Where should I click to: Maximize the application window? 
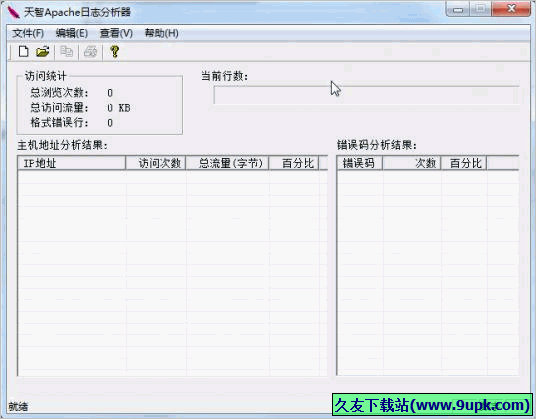(480, 9)
